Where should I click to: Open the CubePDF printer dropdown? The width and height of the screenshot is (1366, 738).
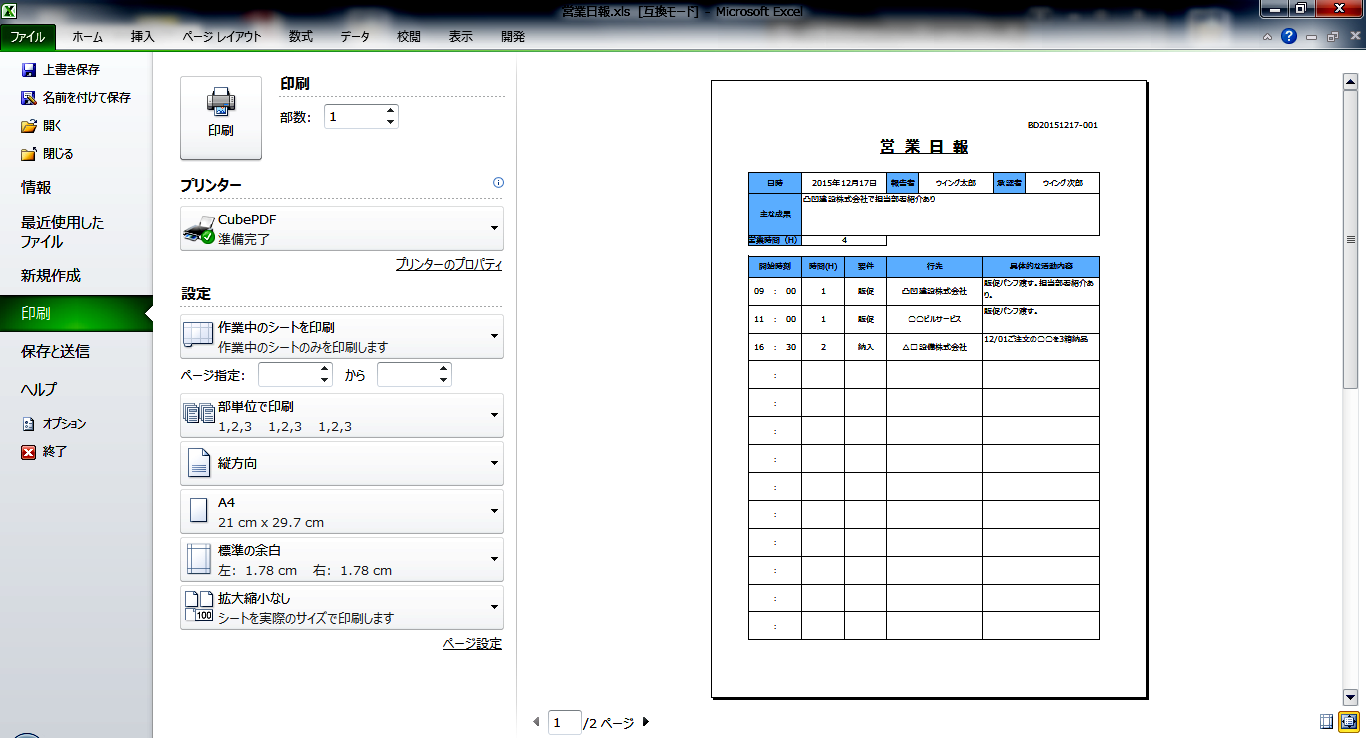point(342,229)
